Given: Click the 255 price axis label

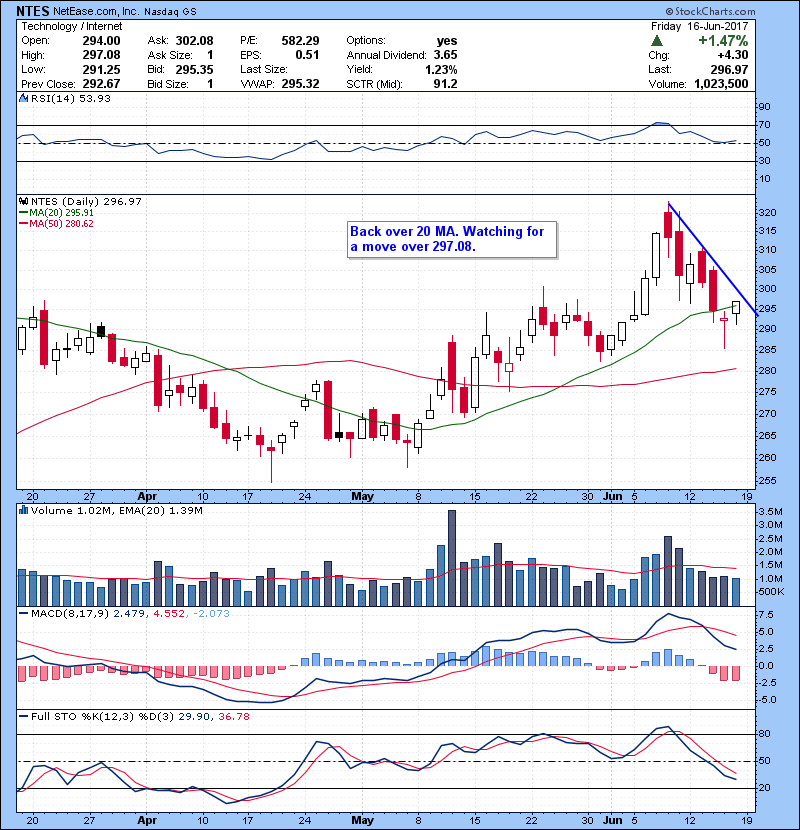Looking at the screenshot, I should click(767, 481).
